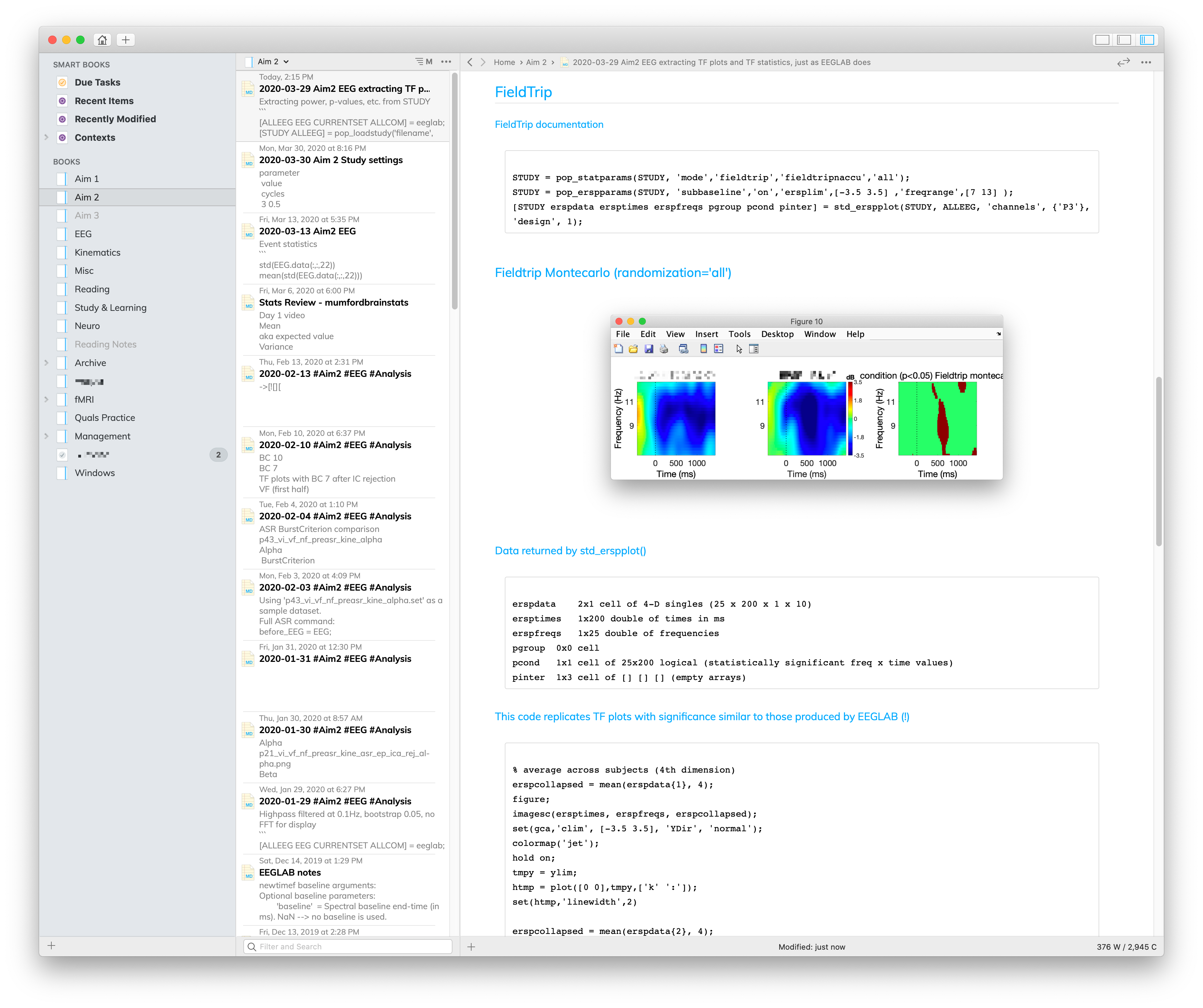Add a new item with the document pane's bottom plus

coord(472,947)
